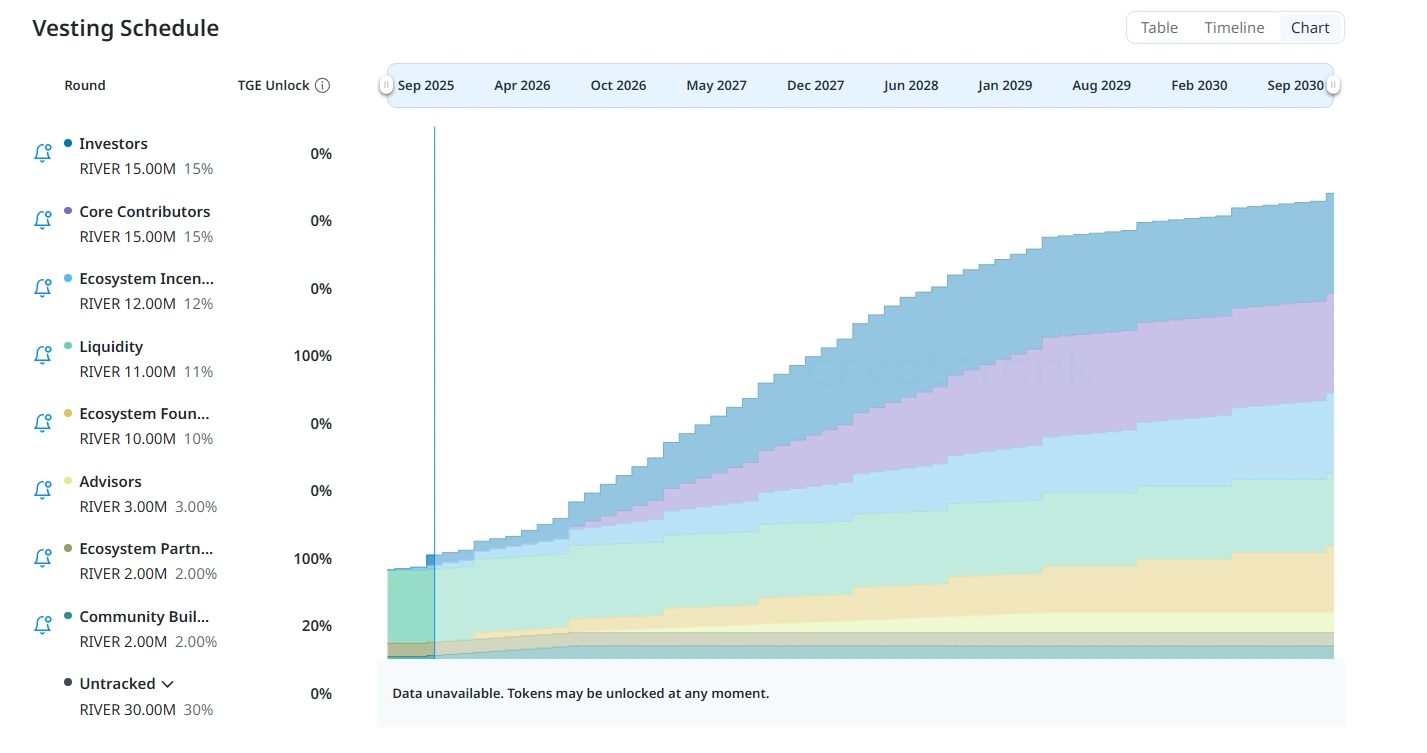1427x753 pixels.
Task: Click bell icon for Ecosystem Incentives round
Action: pos(42,289)
